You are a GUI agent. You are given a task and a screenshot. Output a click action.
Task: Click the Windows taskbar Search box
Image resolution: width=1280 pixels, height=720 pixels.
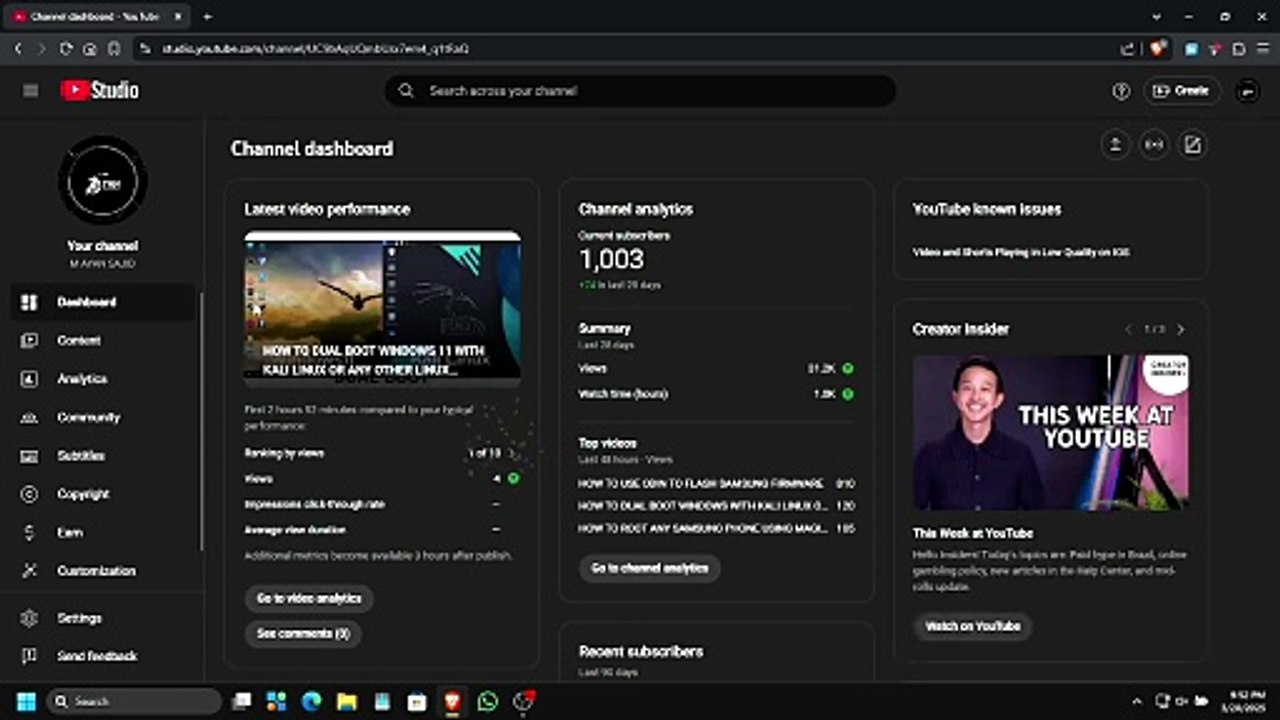click(x=133, y=701)
